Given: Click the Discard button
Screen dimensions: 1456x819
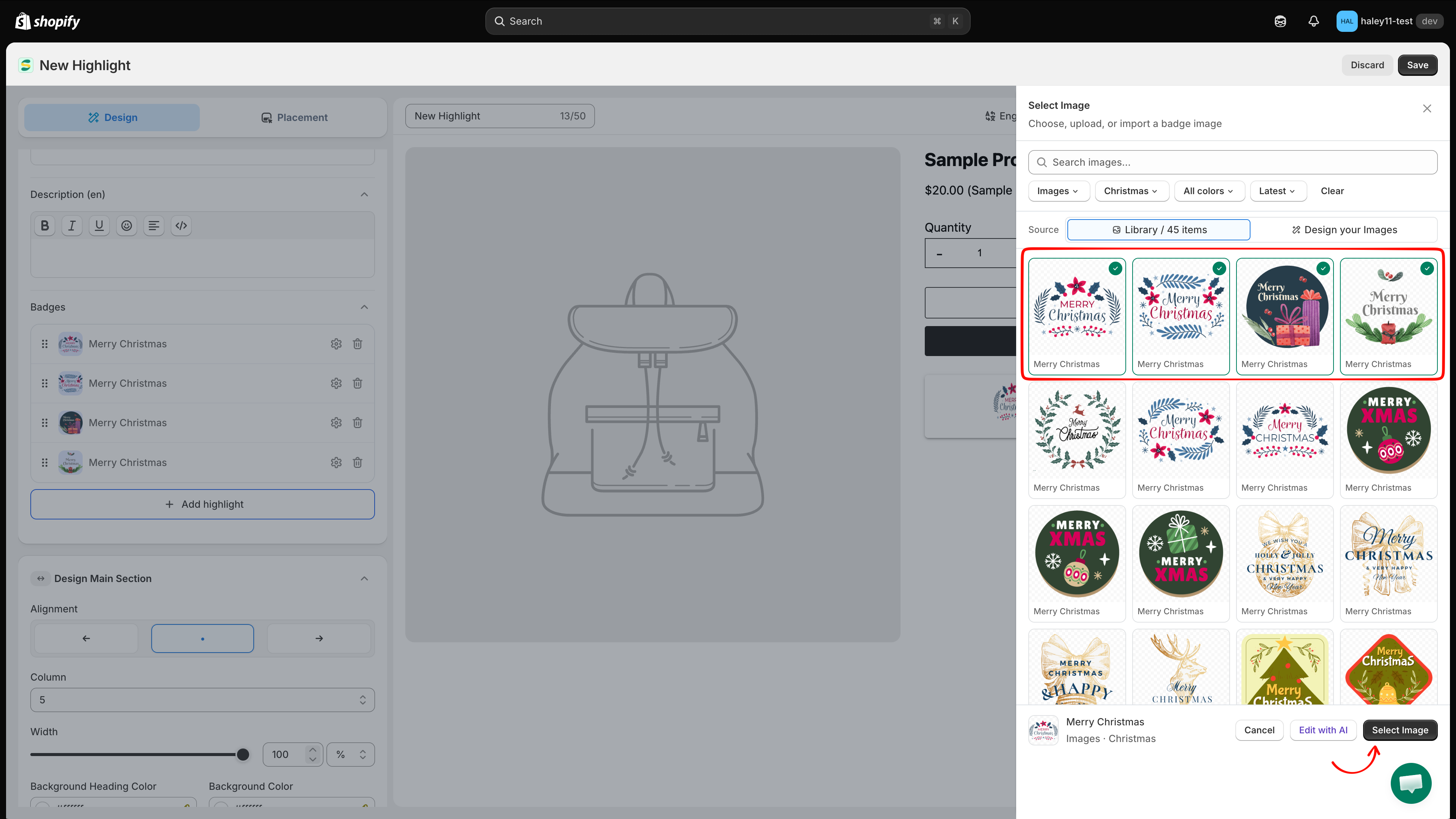Looking at the screenshot, I should [x=1367, y=65].
